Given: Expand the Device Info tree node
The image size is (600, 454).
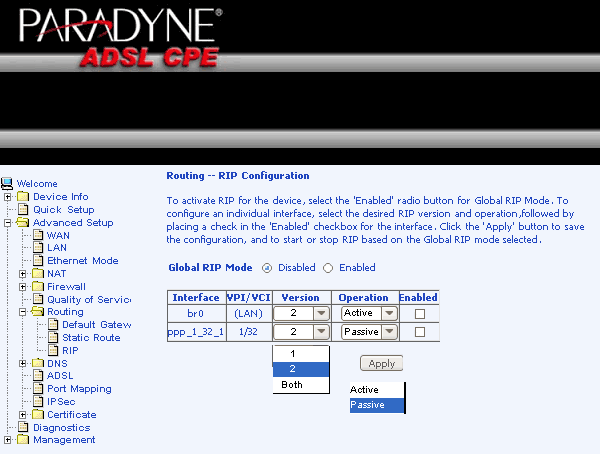Looking at the screenshot, I should click(8, 197).
